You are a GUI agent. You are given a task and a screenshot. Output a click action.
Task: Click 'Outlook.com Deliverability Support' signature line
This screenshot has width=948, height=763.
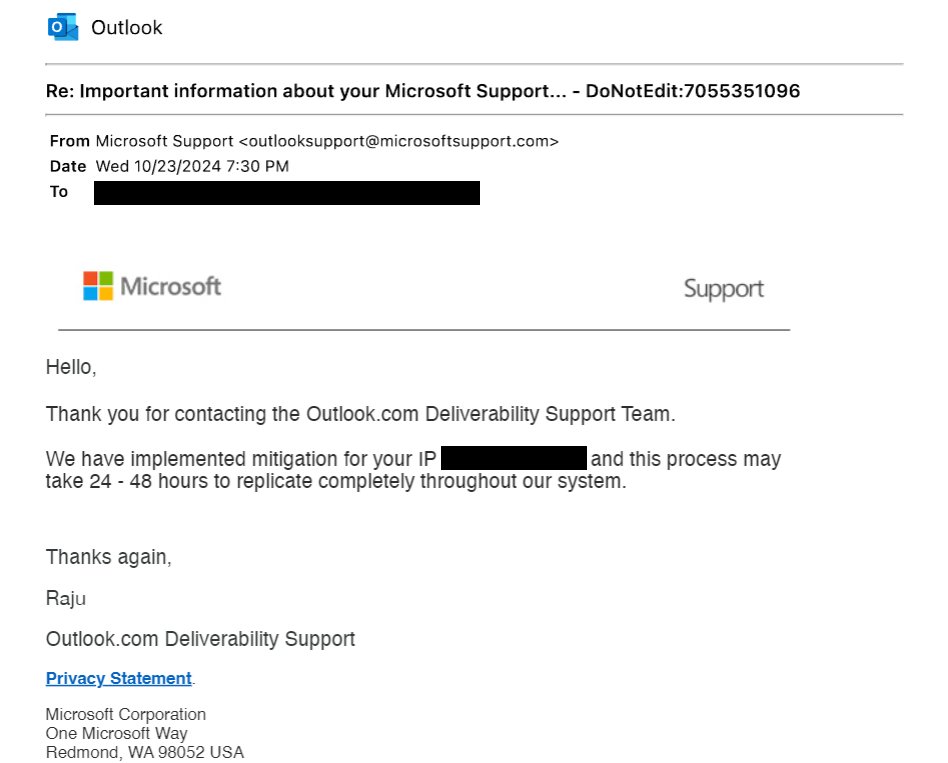200,639
